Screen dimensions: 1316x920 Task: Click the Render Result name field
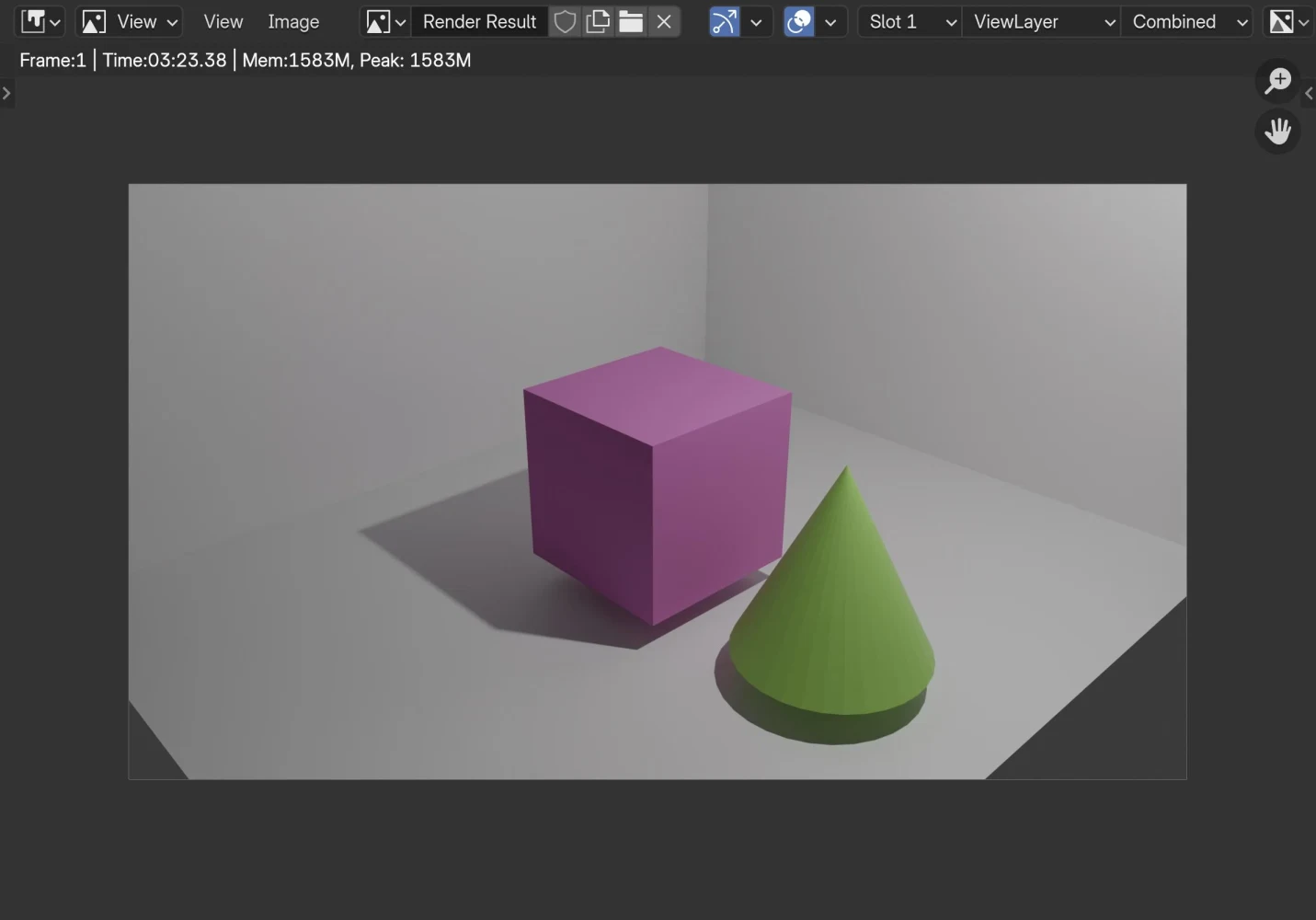479,21
